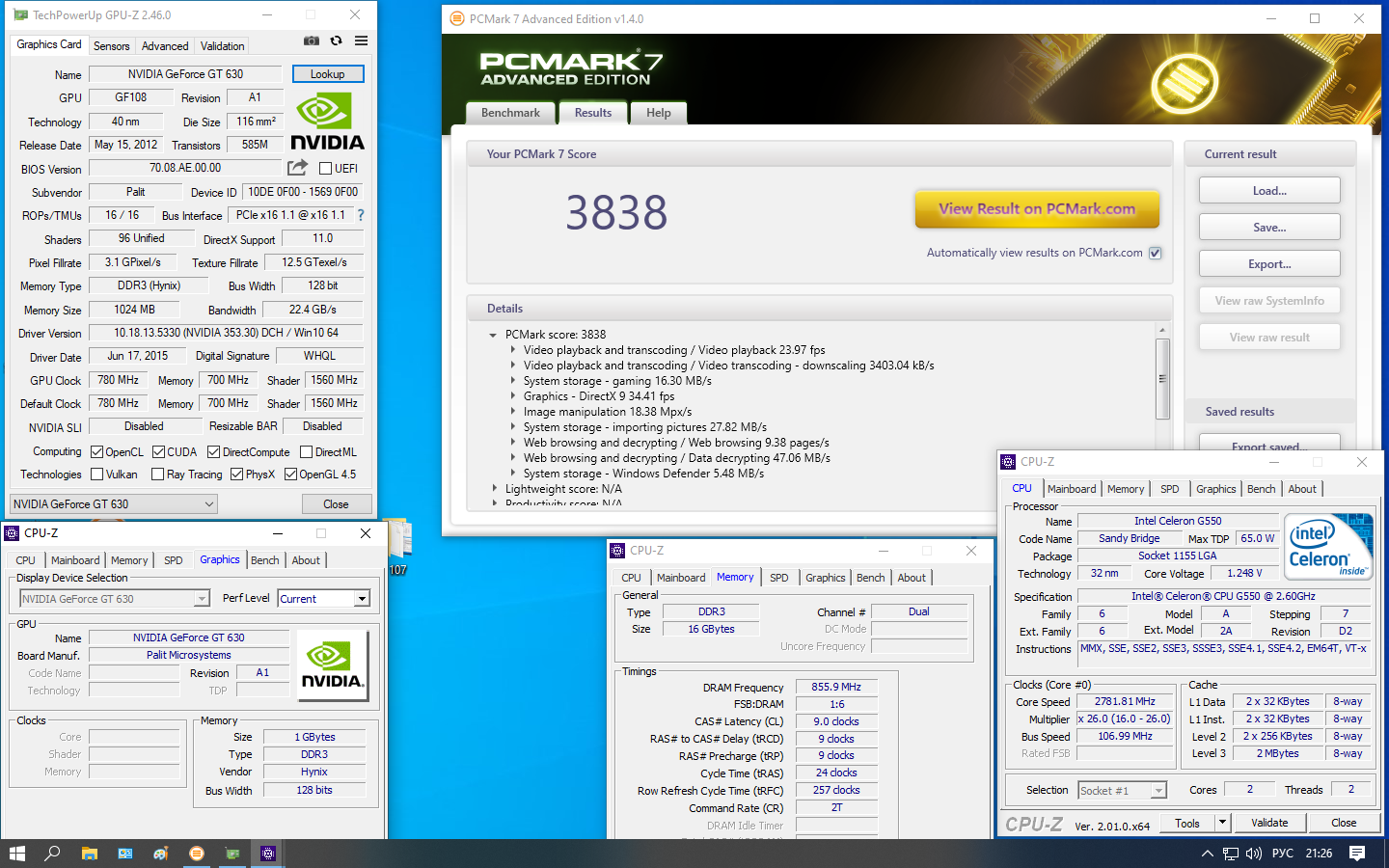1389x868 pixels.
Task: Toggle the UEFI checkbox in GPU-Z
Action: [325, 169]
